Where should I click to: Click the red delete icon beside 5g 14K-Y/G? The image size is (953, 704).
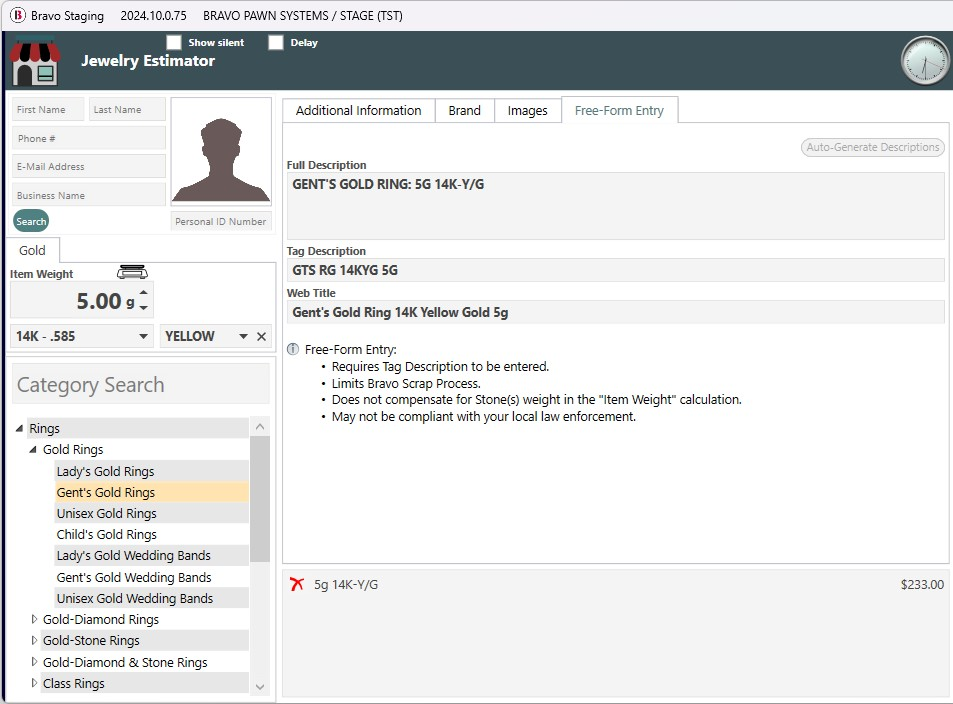click(x=297, y=584)
